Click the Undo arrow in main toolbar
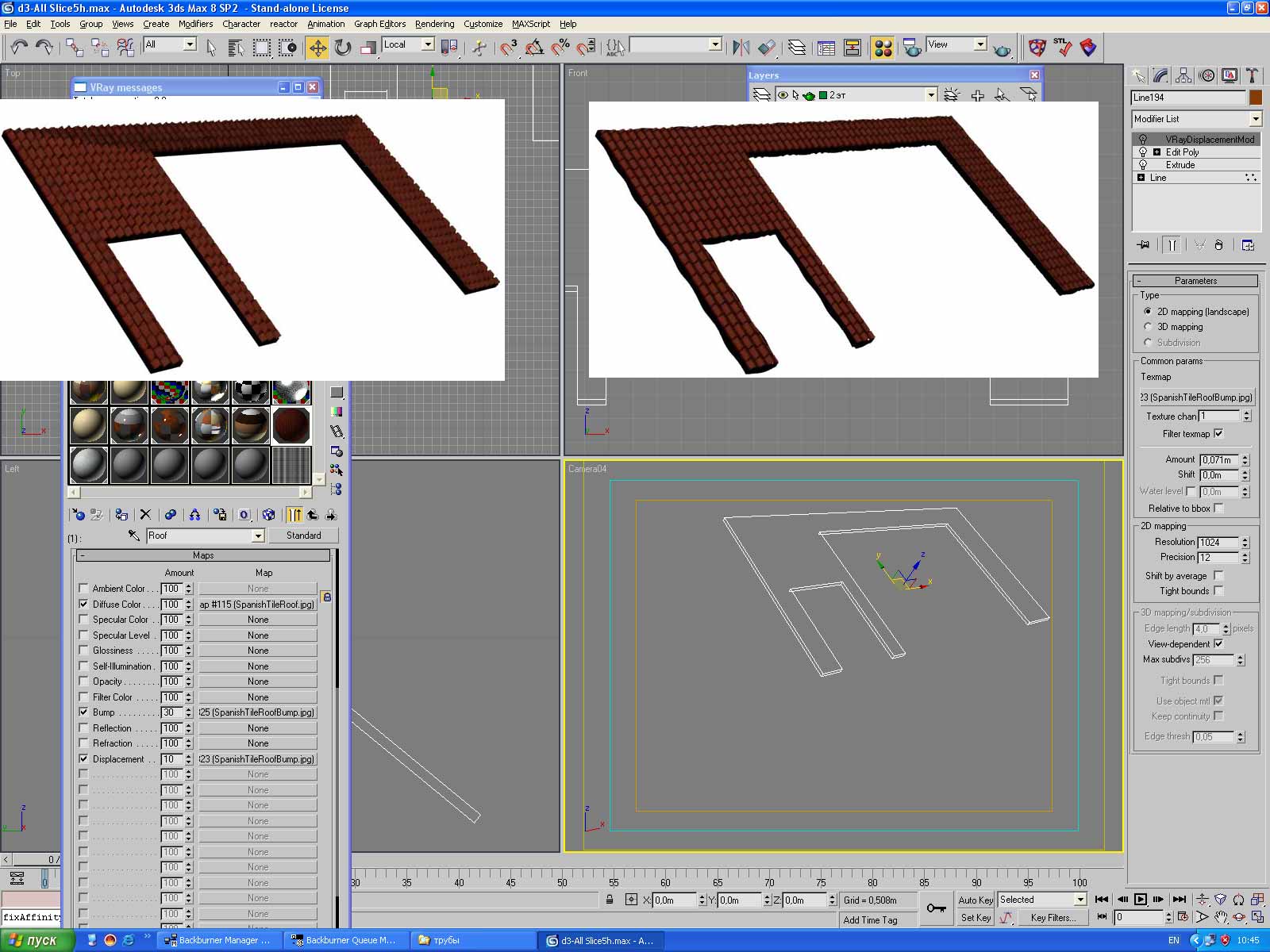Image resolution: width=1270 pixels, height=952 pixels. pos(19,48)
